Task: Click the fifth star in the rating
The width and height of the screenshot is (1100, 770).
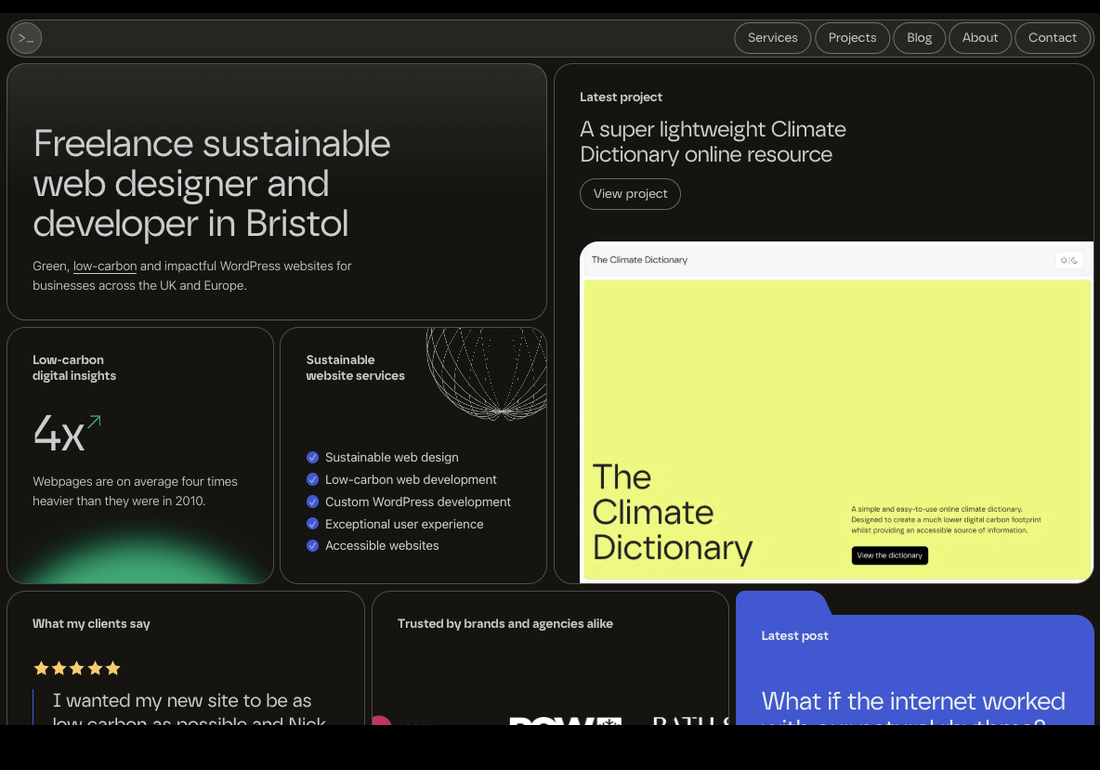Action: coord(112,667)
